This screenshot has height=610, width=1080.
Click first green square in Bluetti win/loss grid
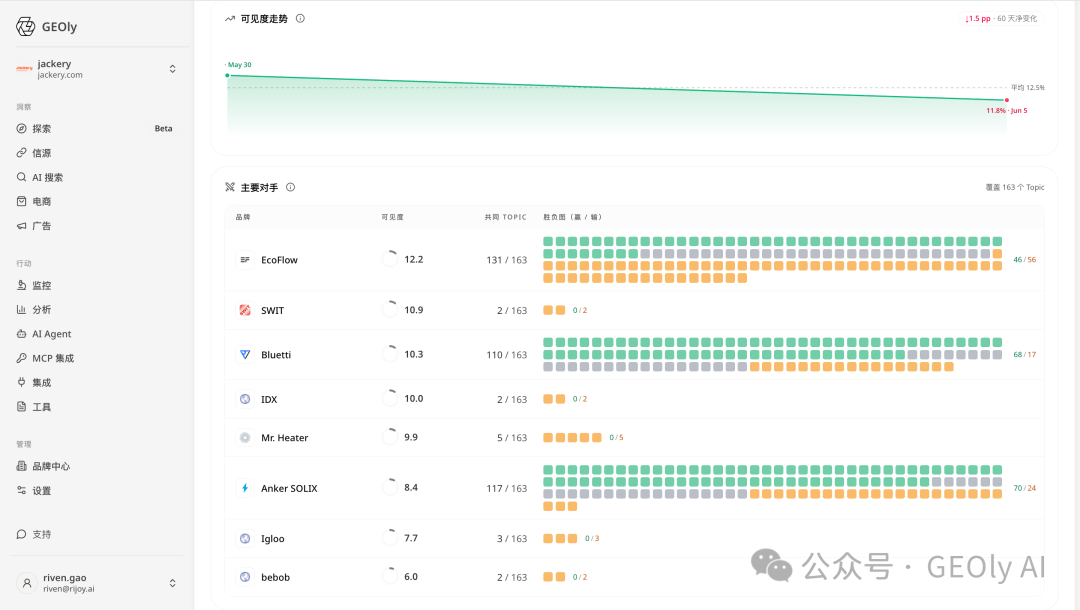[x=548, y=342]
